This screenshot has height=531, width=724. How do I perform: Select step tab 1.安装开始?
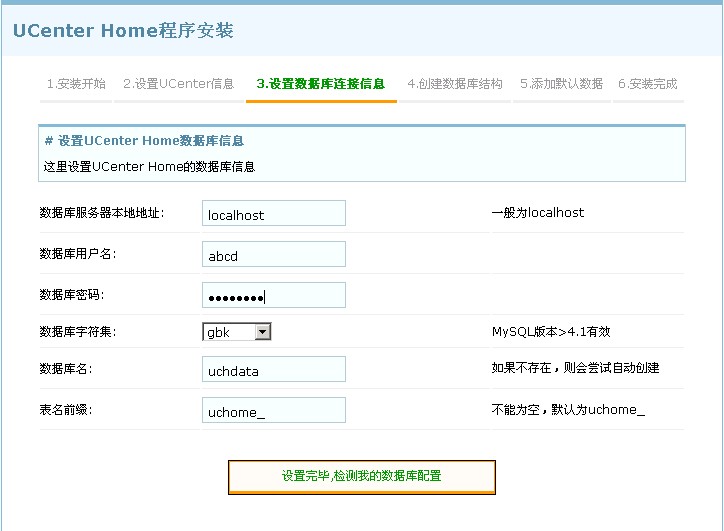pyautogui.click(x=76, y=84)
